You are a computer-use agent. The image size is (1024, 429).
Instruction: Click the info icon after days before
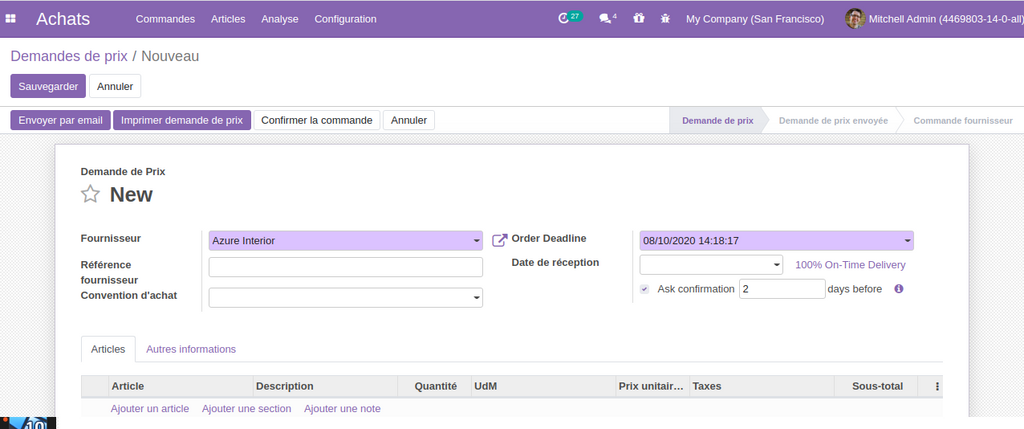click(898, 289)
